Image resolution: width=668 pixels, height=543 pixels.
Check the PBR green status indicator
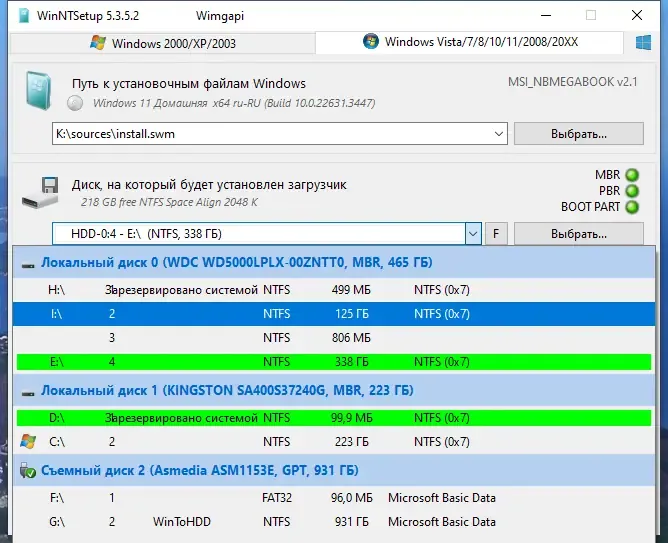(632, 191)
